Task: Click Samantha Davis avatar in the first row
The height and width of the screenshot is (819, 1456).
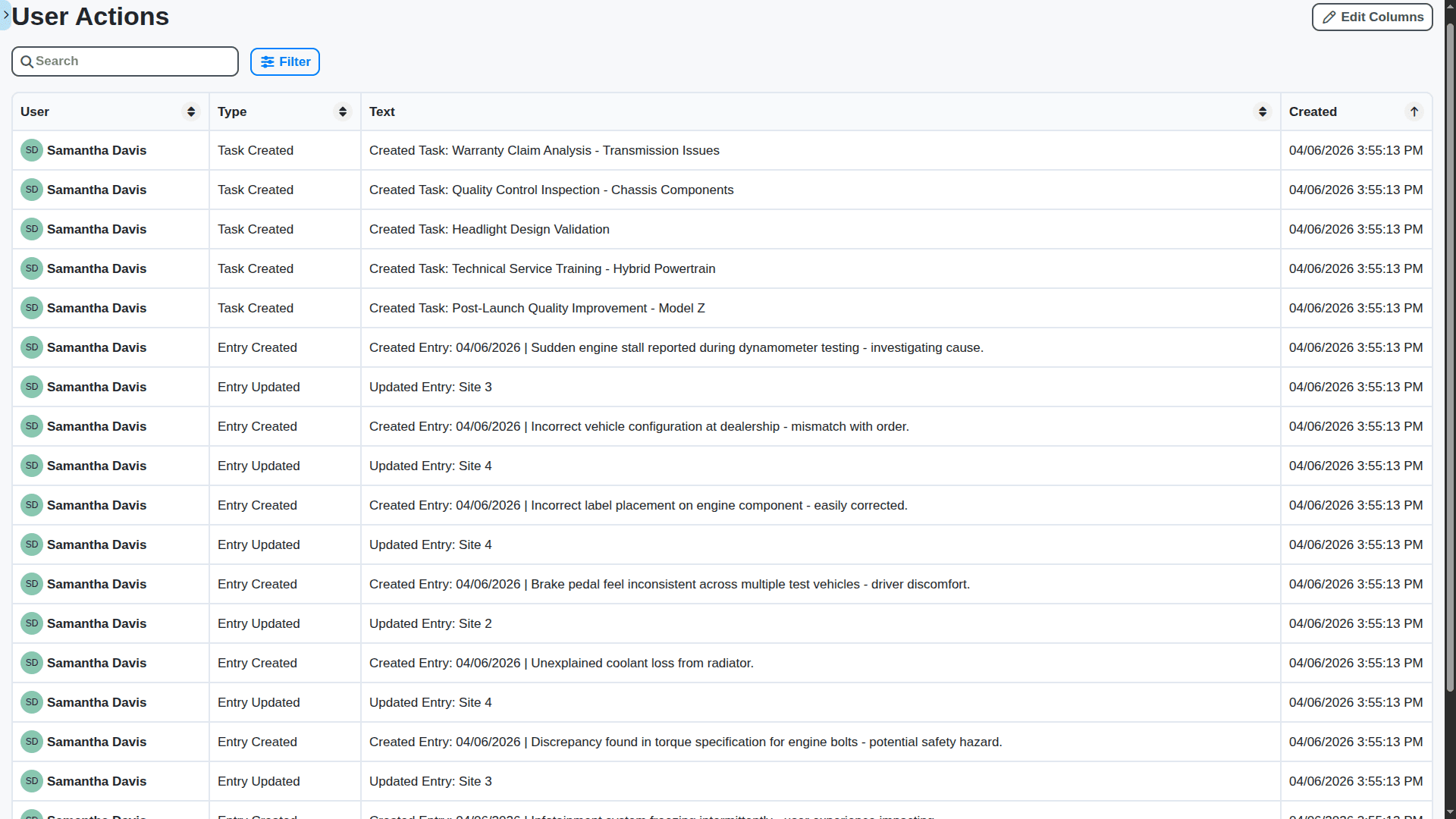Action: (x=31, y=150)
